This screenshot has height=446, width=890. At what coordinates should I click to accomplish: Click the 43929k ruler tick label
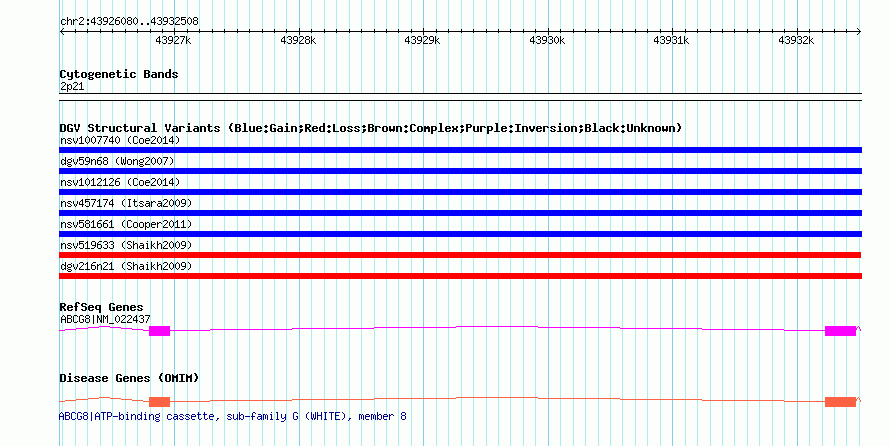422,40
